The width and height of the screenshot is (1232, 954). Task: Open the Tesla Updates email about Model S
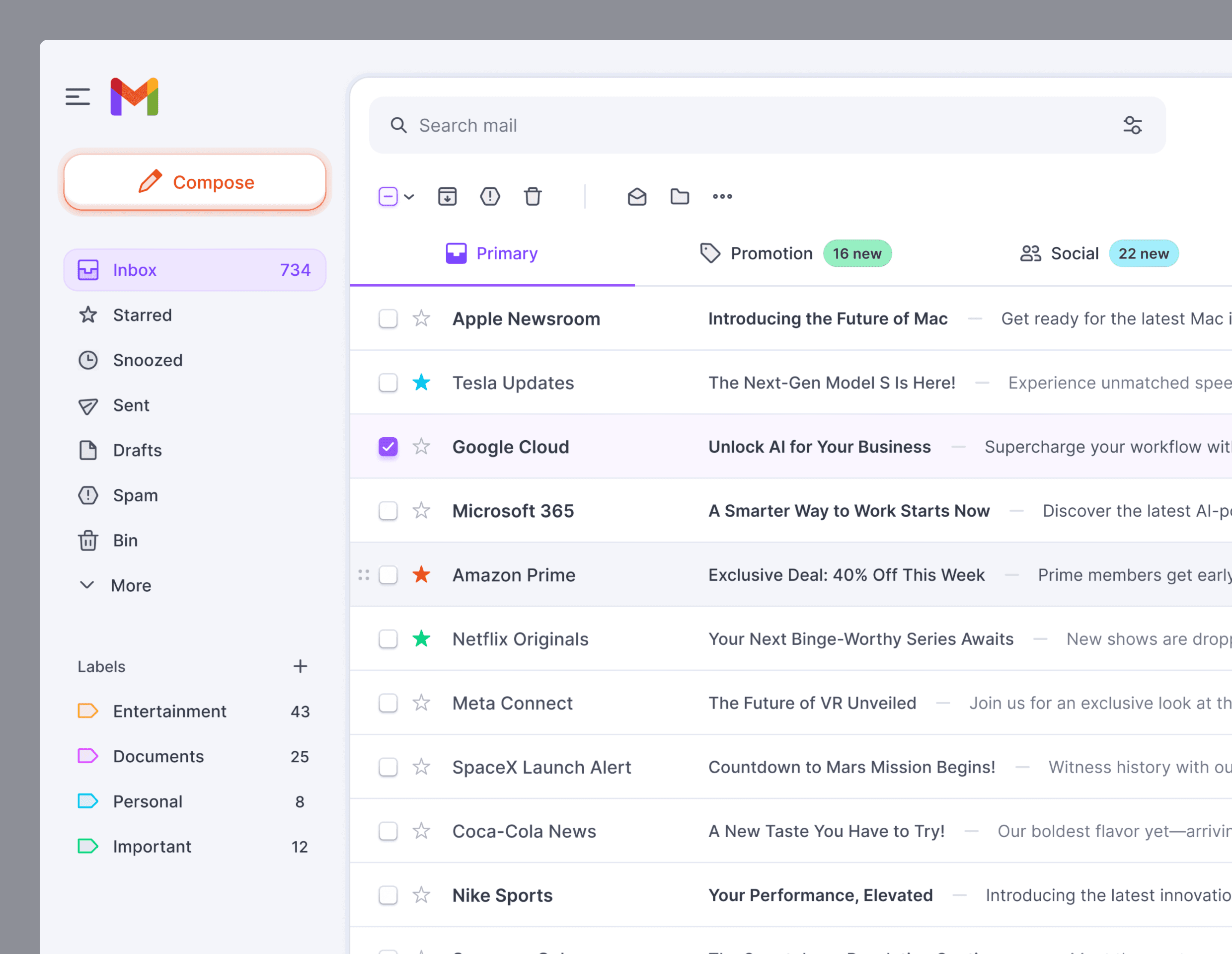(x=791, y=383)
